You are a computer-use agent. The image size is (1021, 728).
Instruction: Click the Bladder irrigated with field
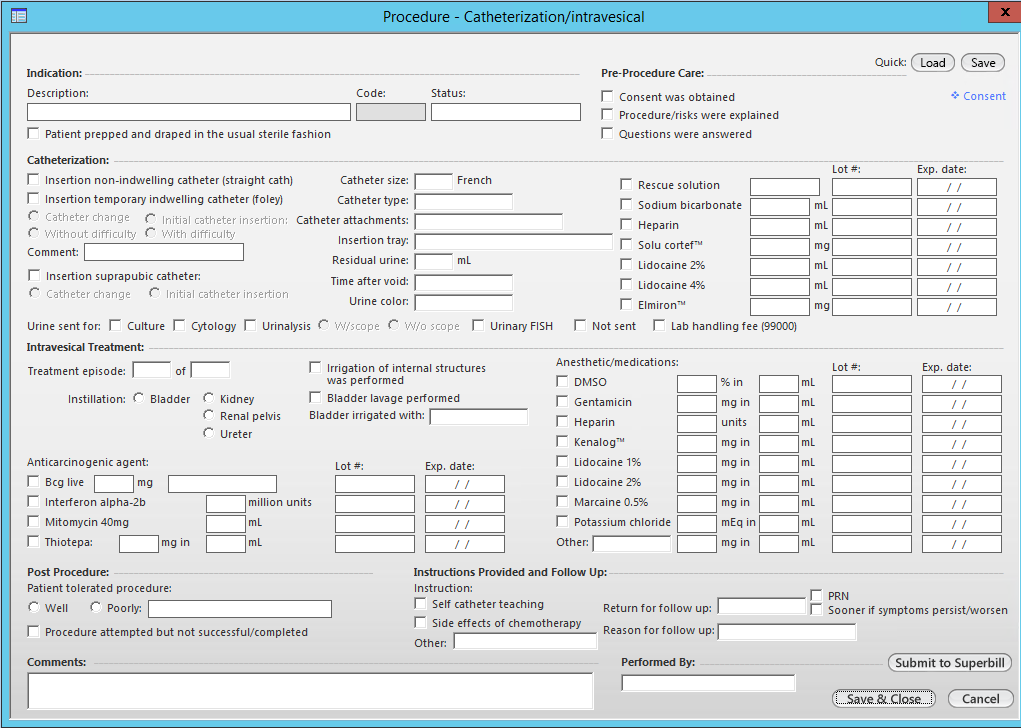click(479, 416)
